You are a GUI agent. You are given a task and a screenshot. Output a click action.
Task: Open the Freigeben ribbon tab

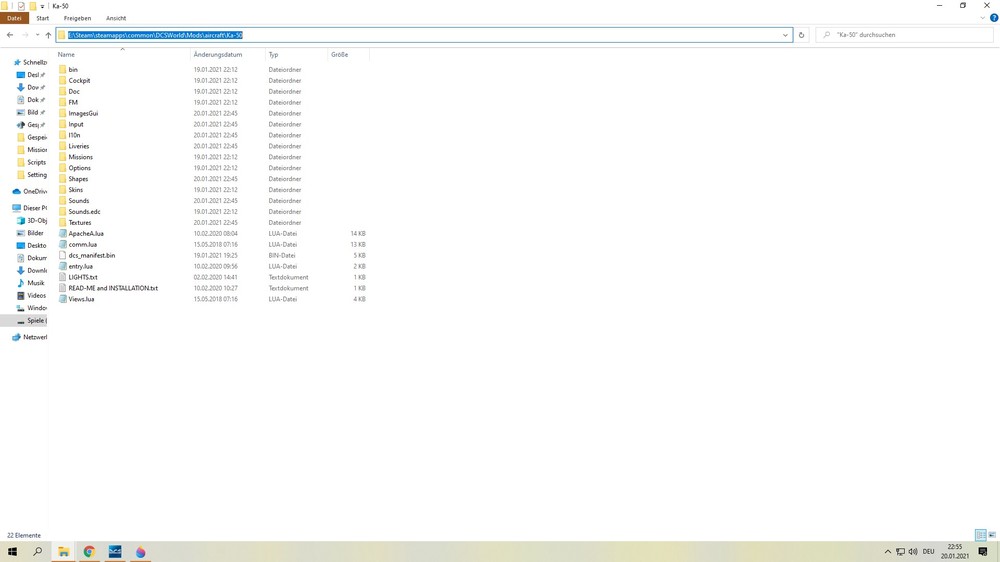(77, 18)
